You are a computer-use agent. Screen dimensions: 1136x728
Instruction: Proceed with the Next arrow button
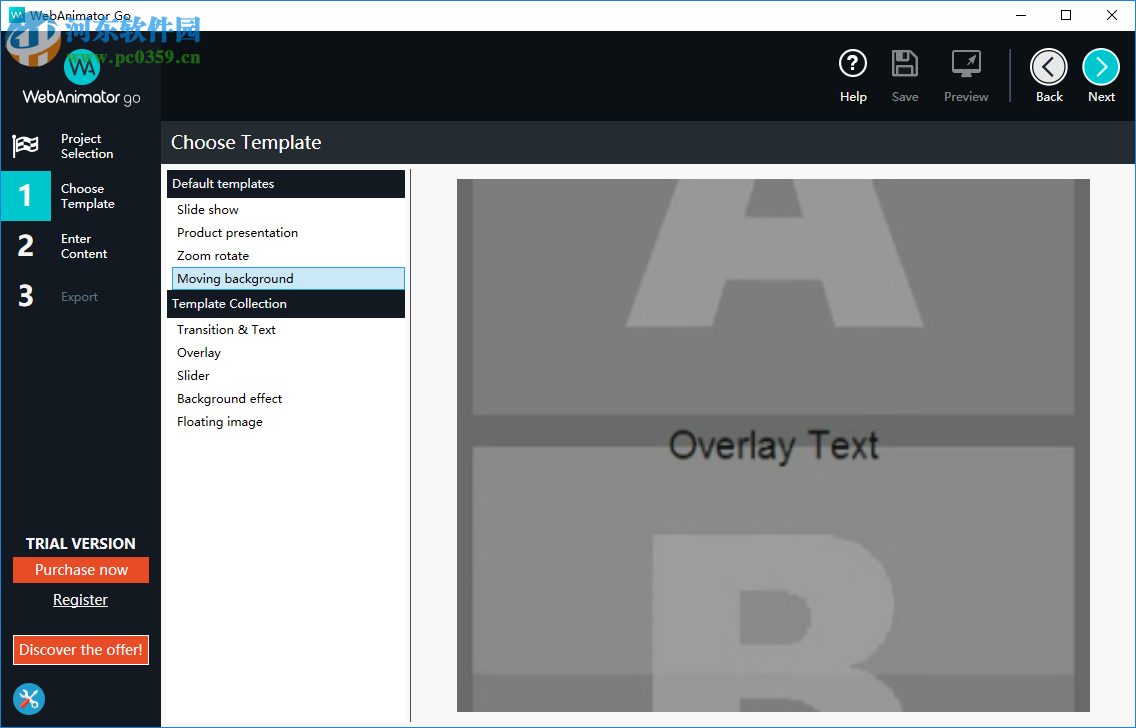[1100, 67]
